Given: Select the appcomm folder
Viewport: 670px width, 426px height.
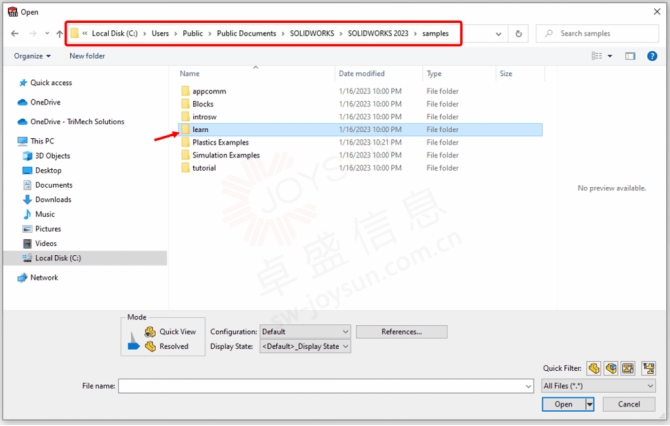Looking at the screenshot, I should [209, 91].
